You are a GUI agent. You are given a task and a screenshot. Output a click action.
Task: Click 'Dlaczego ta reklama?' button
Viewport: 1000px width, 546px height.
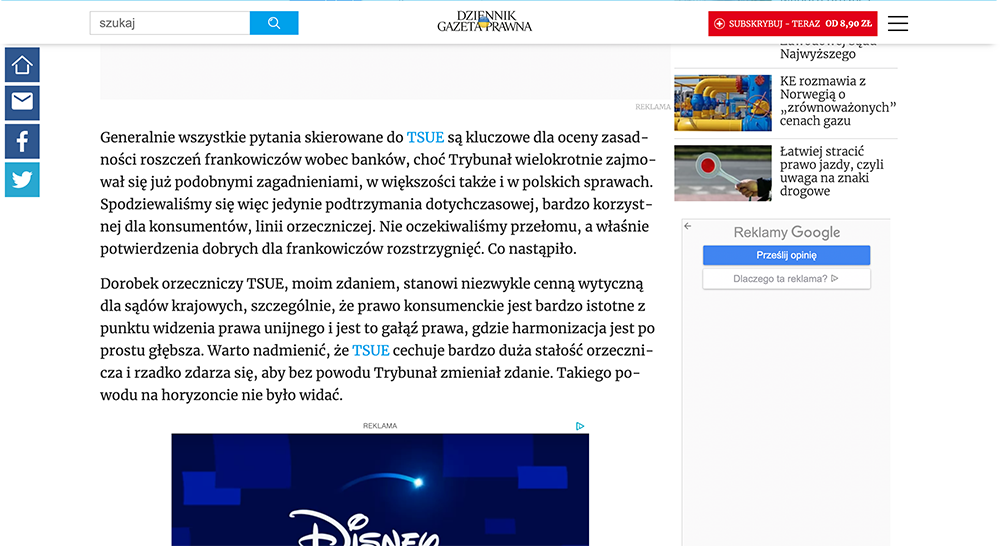(786, 279)
